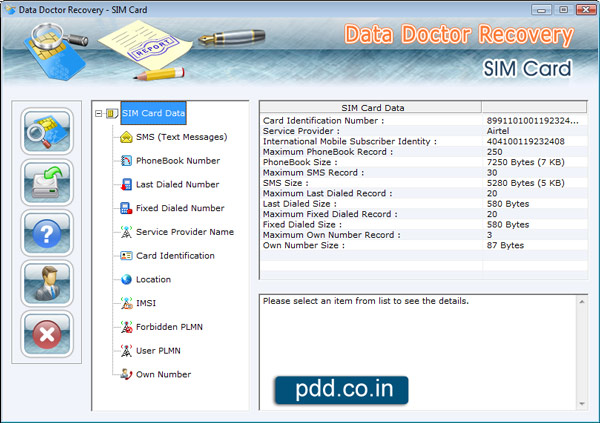This screenshot has width=600, height=423.
Task: Click the User PLMN tower icon
Action: pyautogui.click(x=126, y=351)
